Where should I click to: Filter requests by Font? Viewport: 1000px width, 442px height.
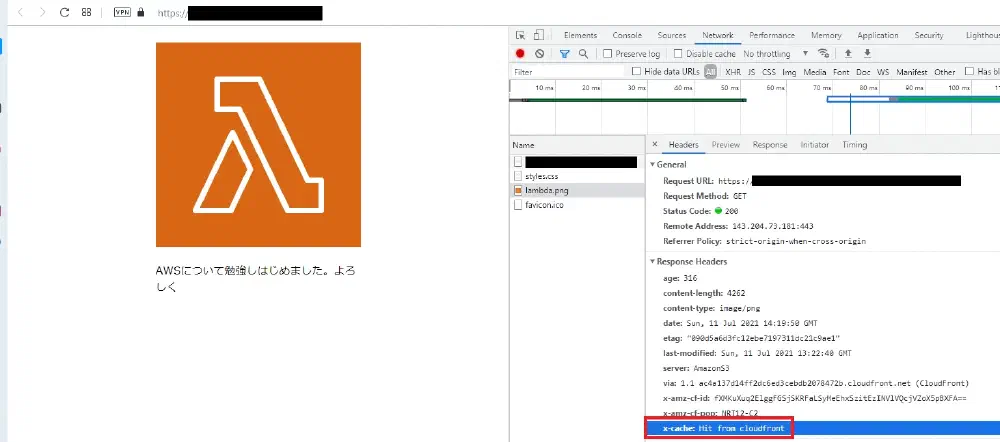(841, 72)
